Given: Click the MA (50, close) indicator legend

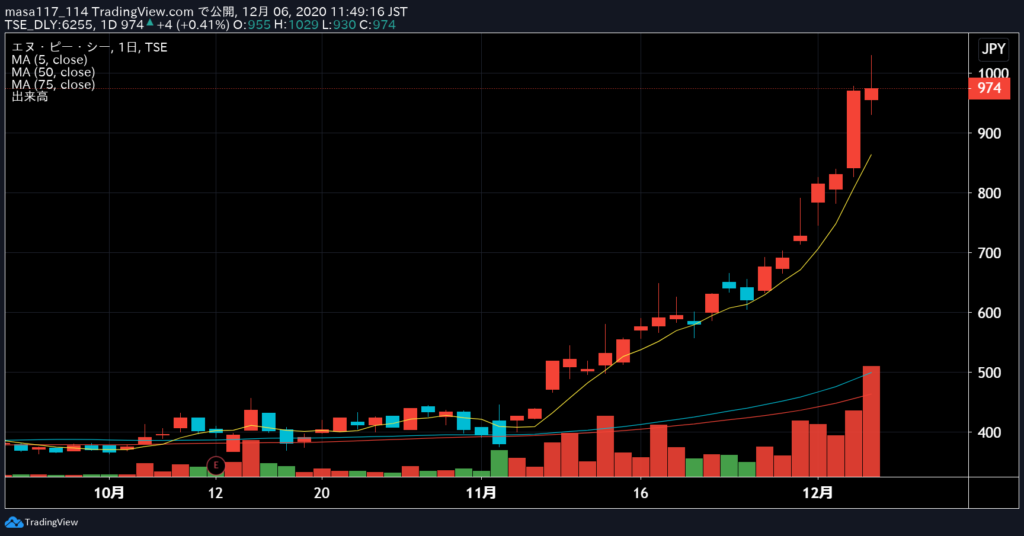Looking at the screenshot, I should (x=53, y=72).
